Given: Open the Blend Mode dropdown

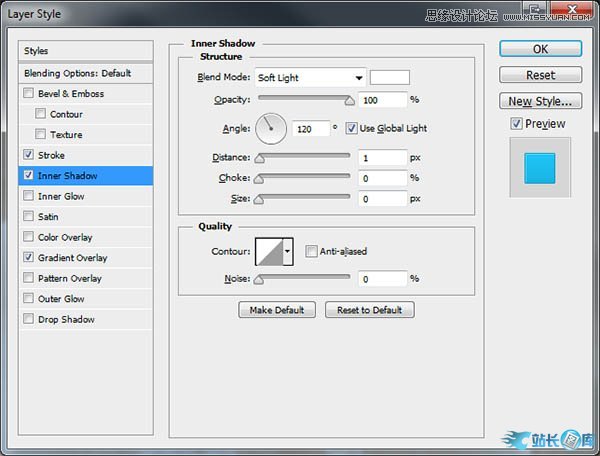Looking at the screenshot, I should pos(310,78).
